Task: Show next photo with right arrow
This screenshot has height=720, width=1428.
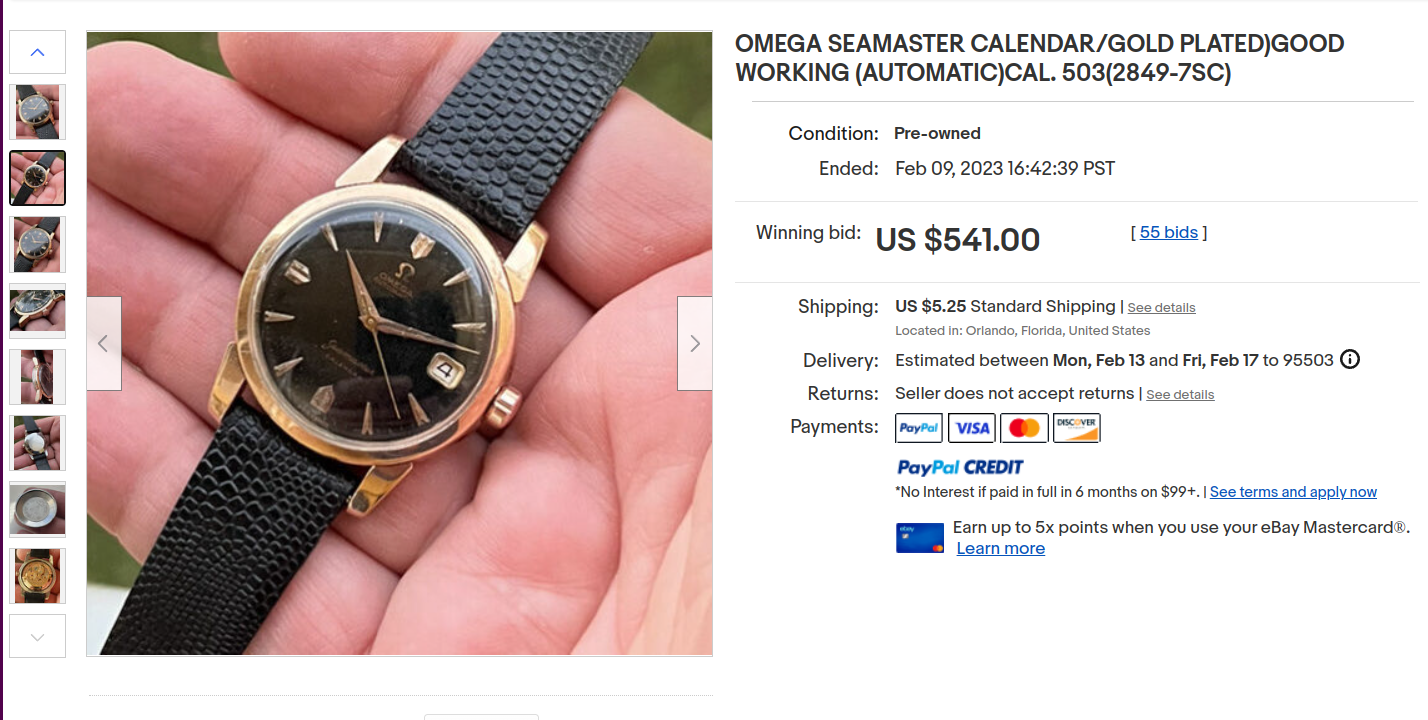Action: coord(695,343)
